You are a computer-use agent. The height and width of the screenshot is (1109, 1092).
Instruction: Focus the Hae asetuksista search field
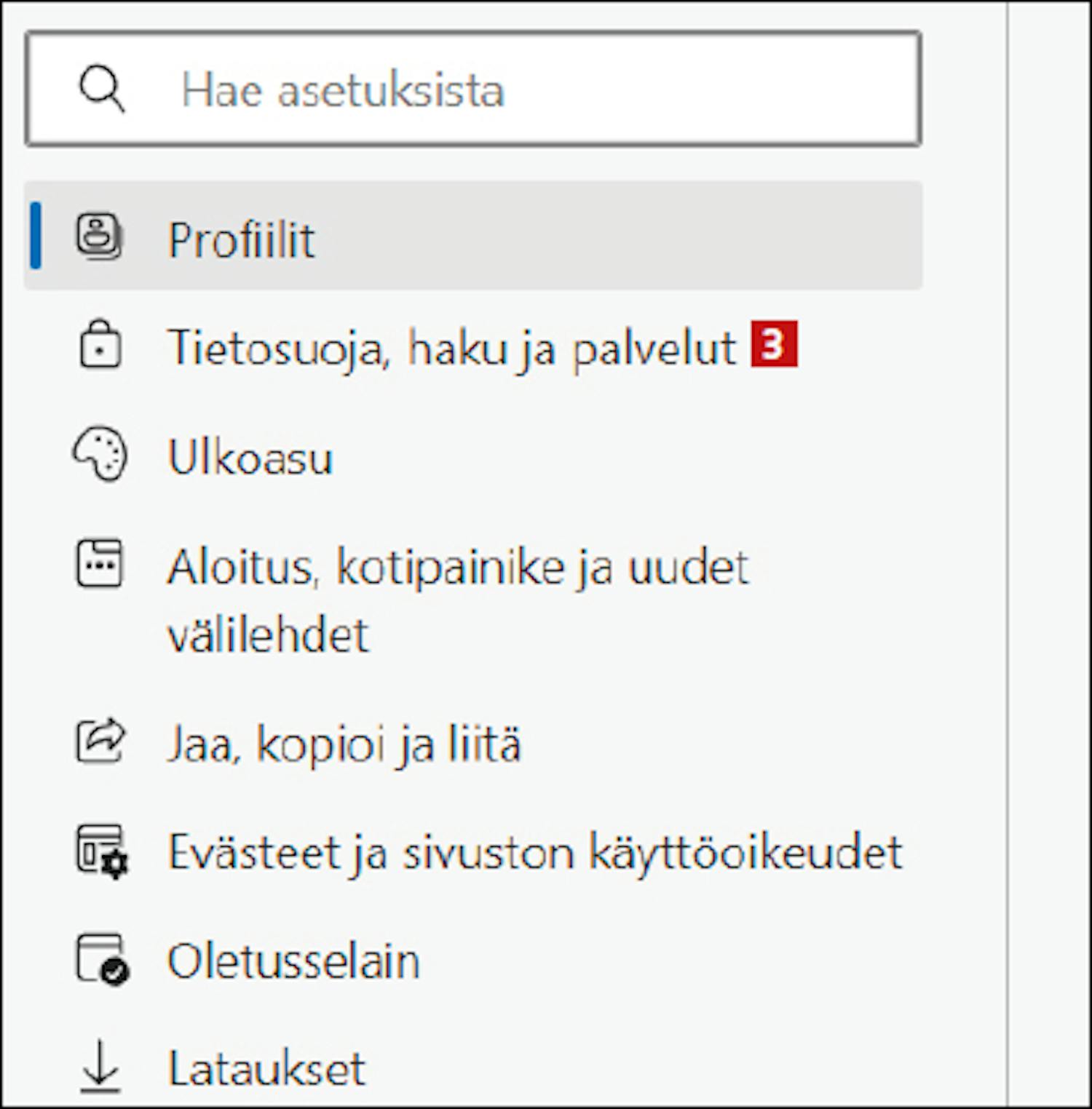point(473,89)
